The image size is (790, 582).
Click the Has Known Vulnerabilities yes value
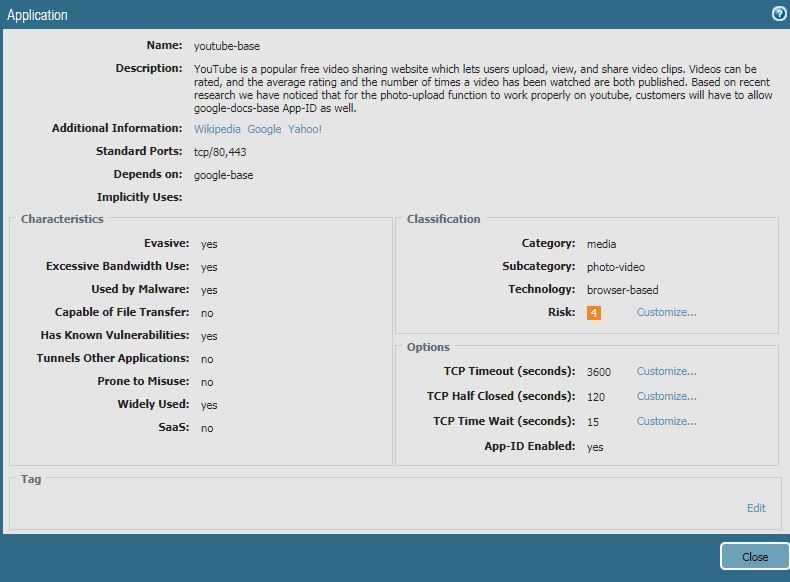point(209,336)
